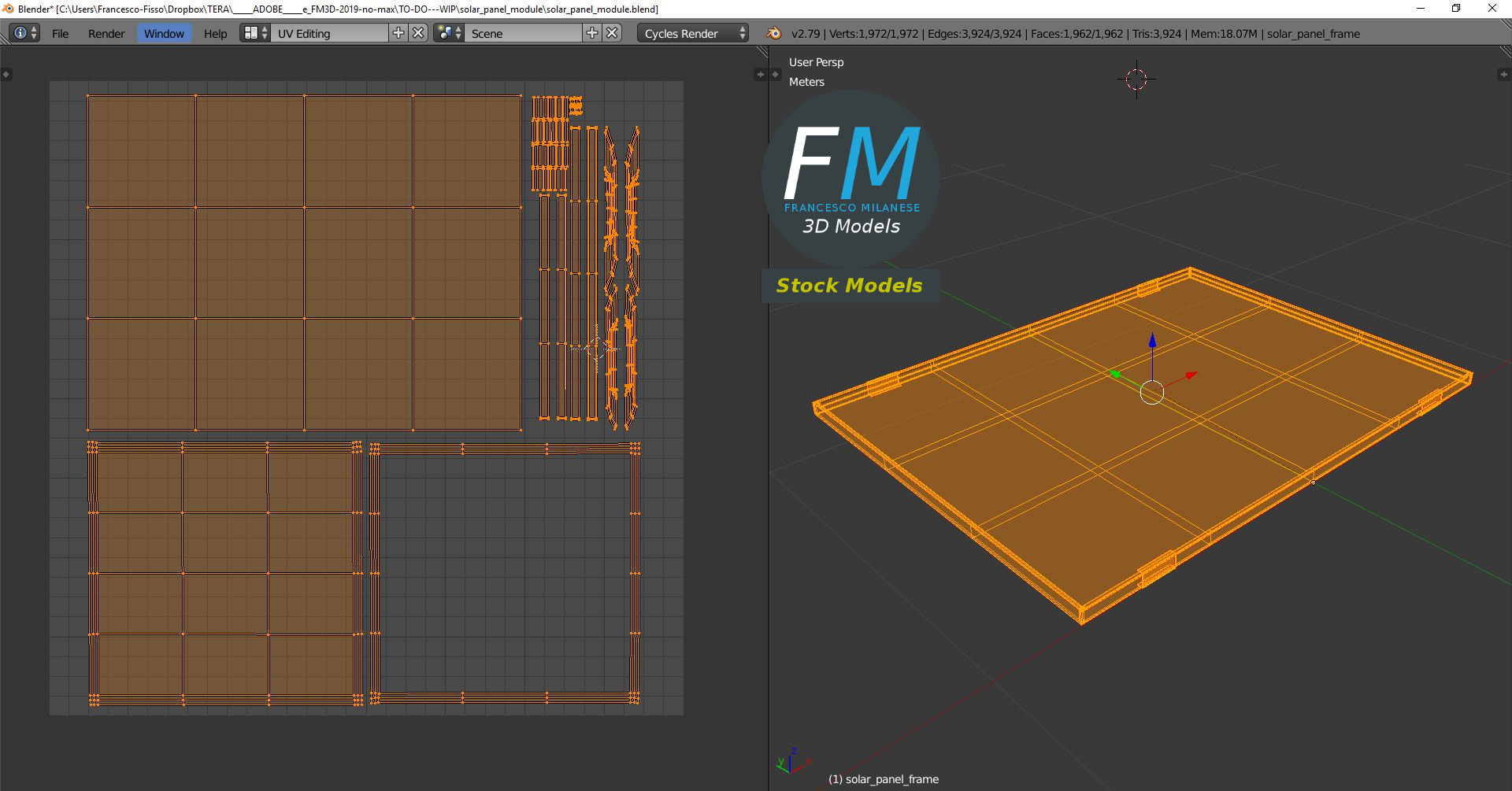Expand the 3D viewport right-side properties region
1512x791 pixels.
pyautogui.click(x=1503, y=74)
